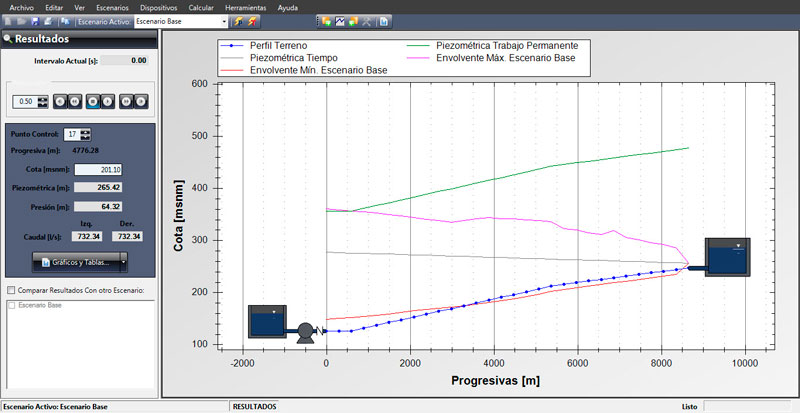
Task: Expand the Gráficos y Tablas dropdown arrow
Action: (x=122, y=261)
